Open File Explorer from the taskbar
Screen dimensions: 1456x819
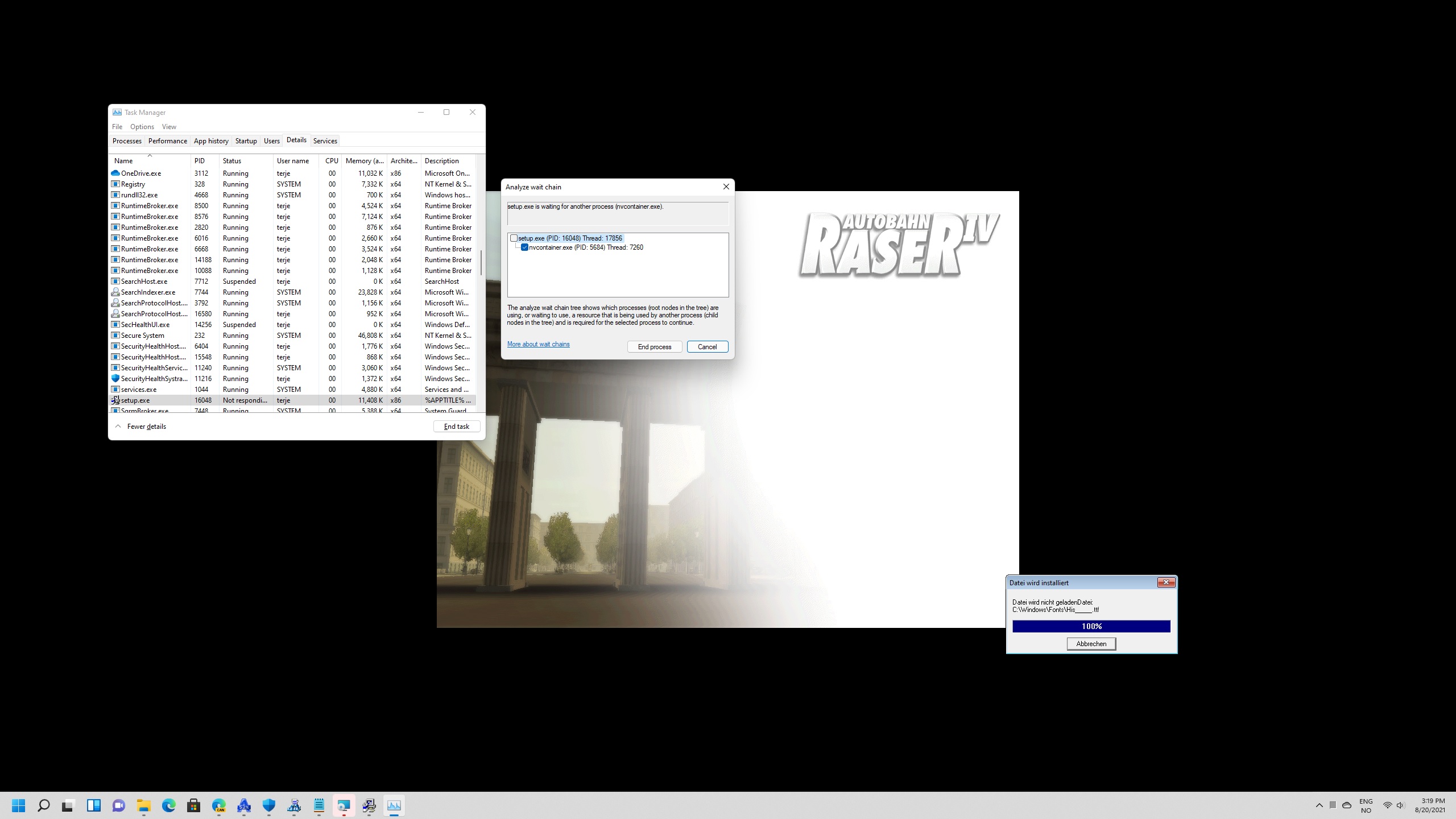point(143,805)
